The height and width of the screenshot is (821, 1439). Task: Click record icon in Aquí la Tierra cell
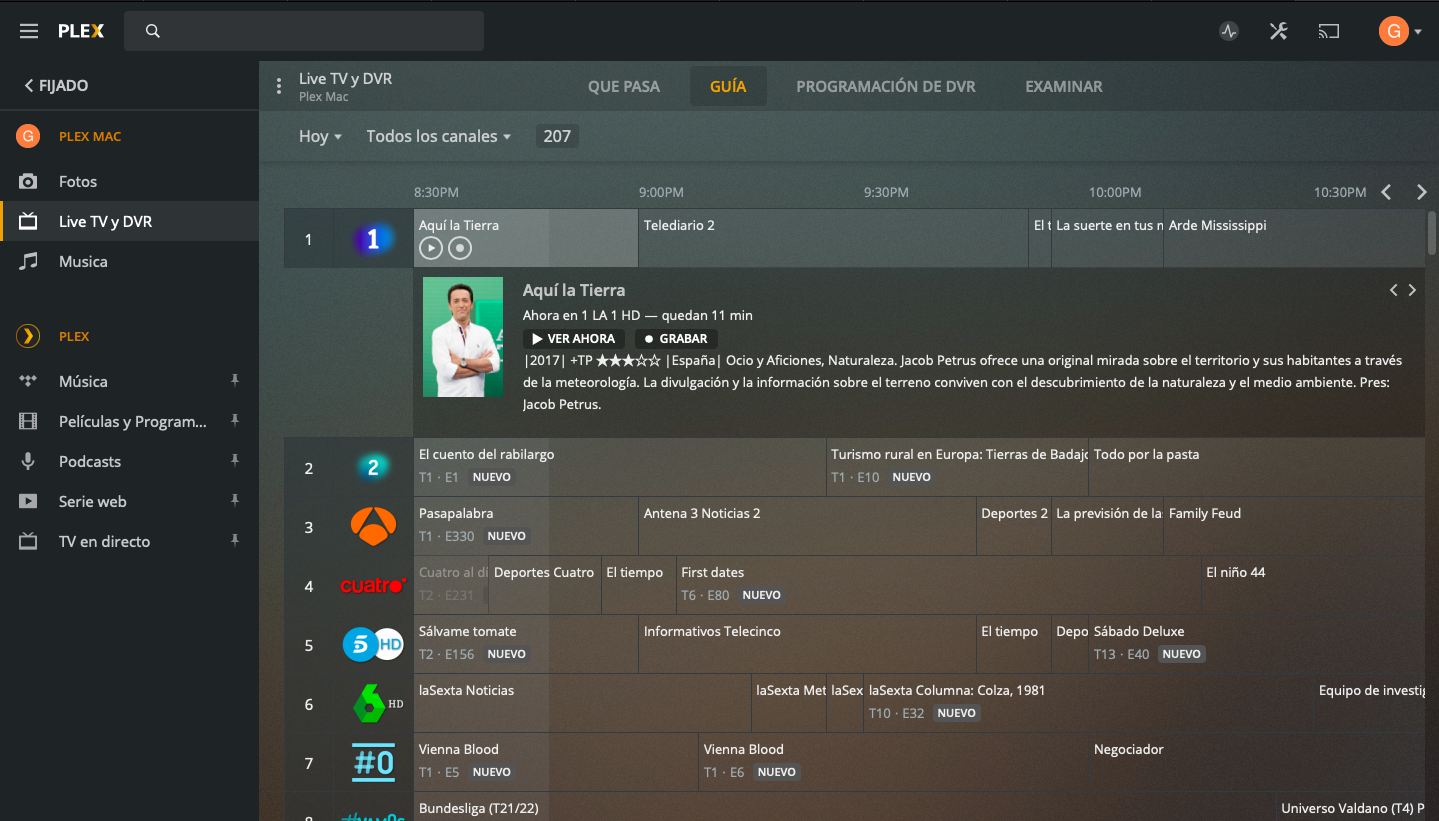click(x=459, y=248)
